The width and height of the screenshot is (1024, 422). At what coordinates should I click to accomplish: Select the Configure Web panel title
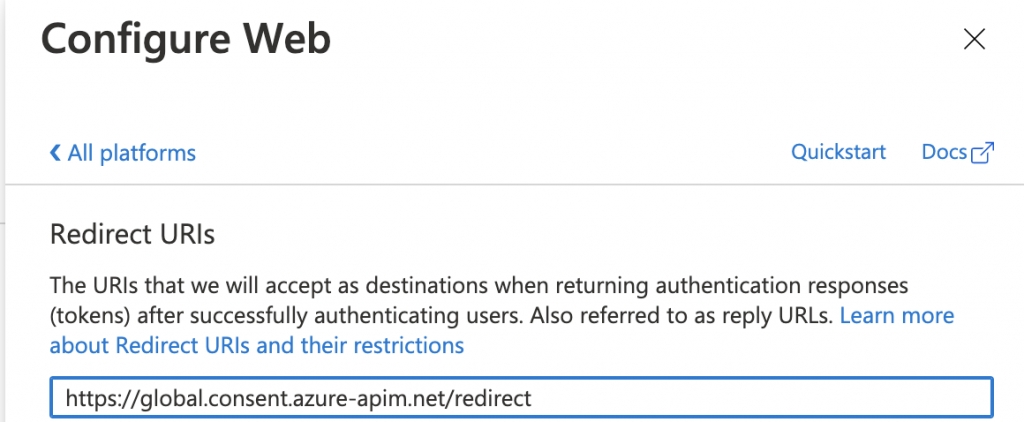(x=186, y=39)
